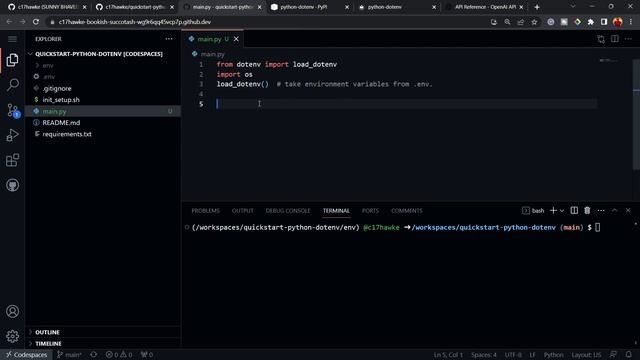Viewport: 640px width, 360px height.
Task: Change keyboard layout via Layout: US
Action: point(586,355)
